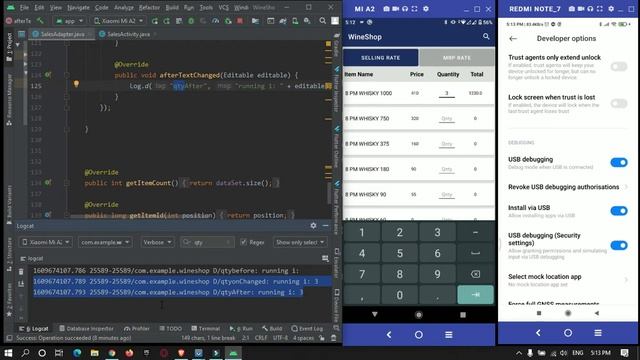Open the Logcat device dropdown Xiaomi Mi A
Image resolution: width=640 pixels, height=360 pixels.
pos(46,242)
